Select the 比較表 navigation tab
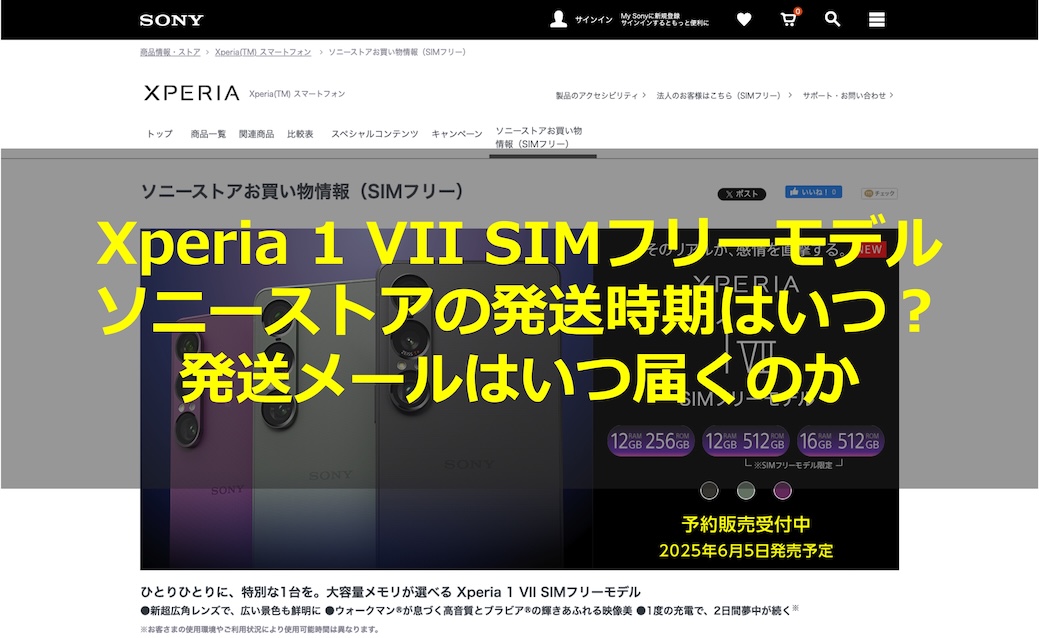 click(x=300, y=134)
